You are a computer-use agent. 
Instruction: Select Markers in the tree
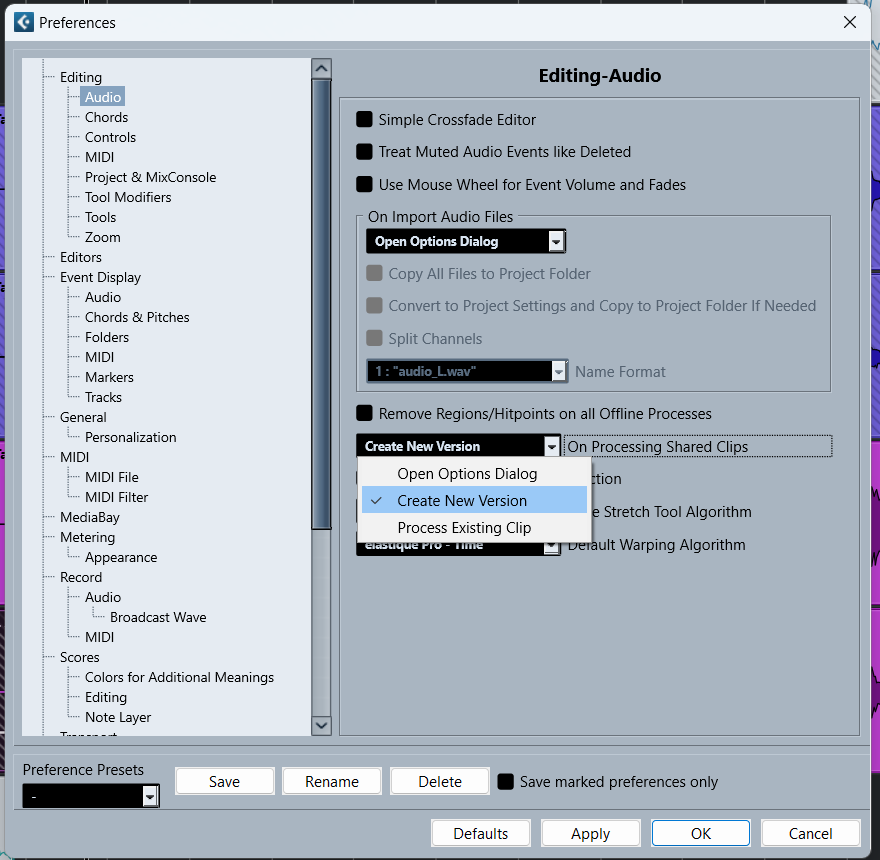coord(109,377)
